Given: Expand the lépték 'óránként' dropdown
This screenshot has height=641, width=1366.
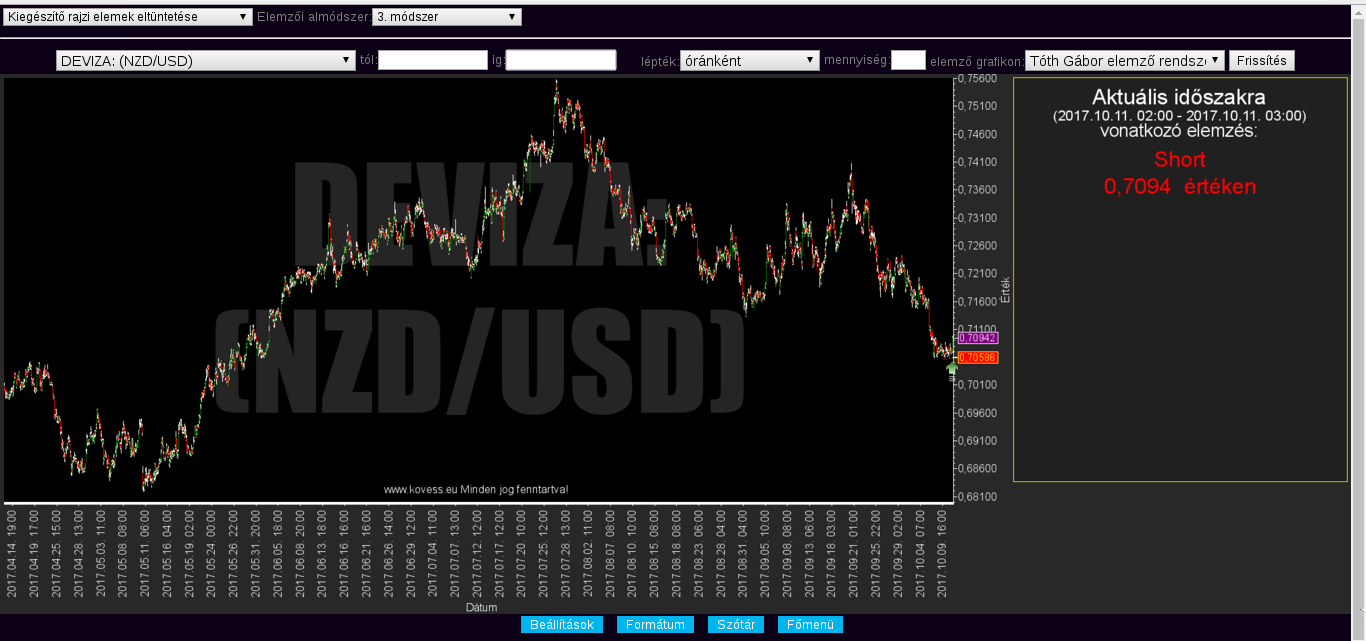Looking at the screenshot, I should point(749,61).
